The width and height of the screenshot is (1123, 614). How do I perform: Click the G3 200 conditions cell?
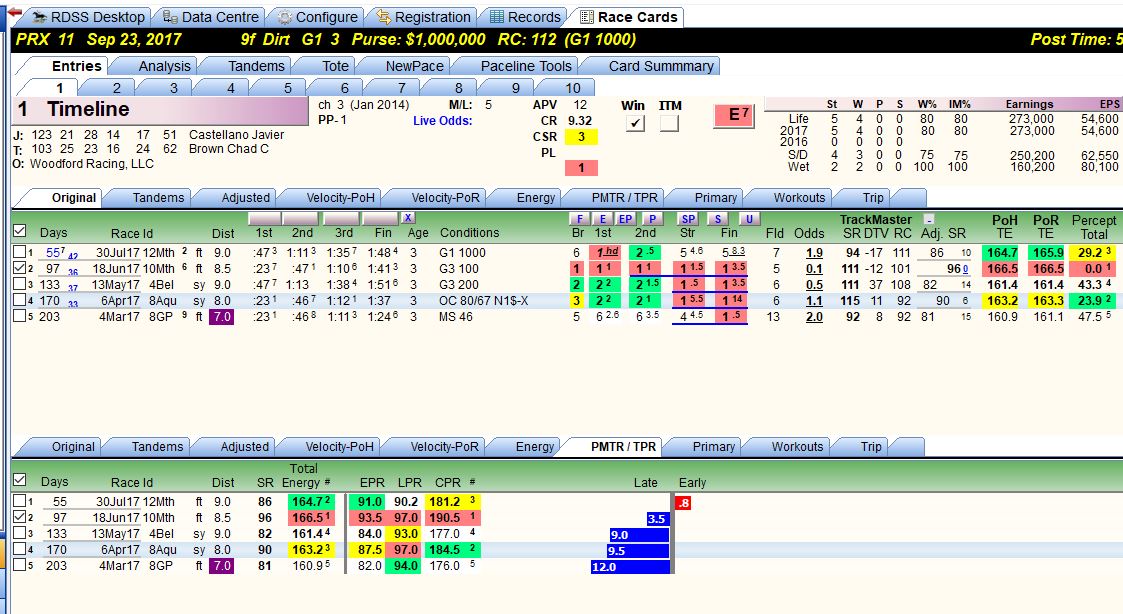point(459,284)
